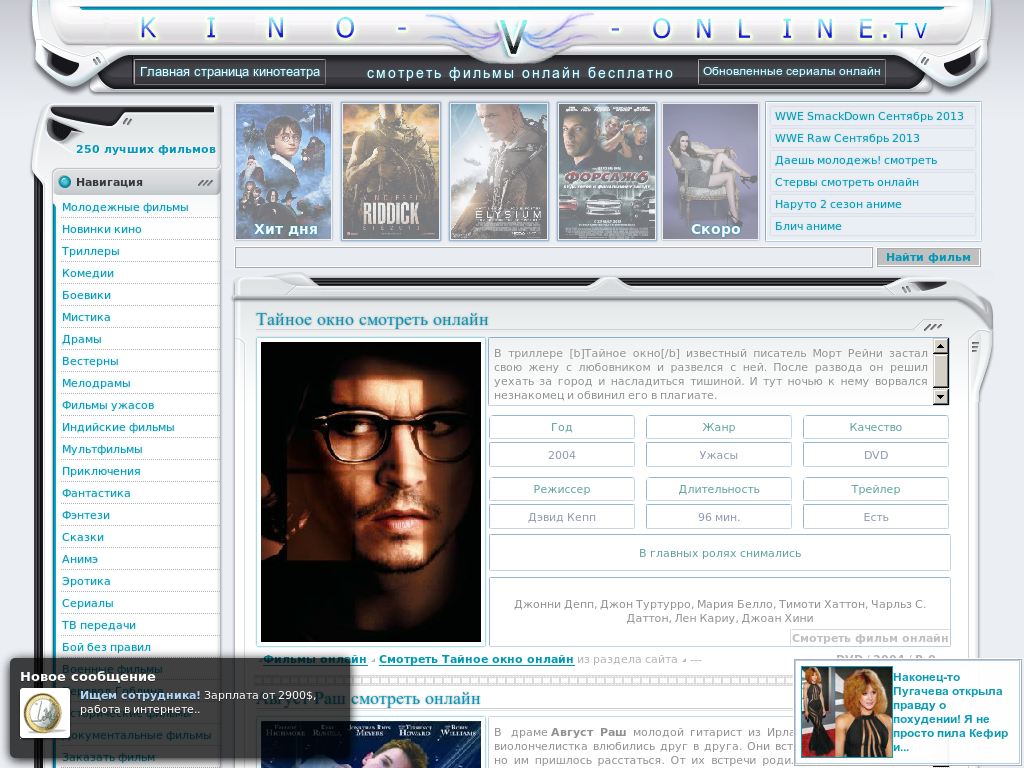This screenshot has width=1024, height=768.
Task: Select Бой без правил category
Action: coord(106,647)
